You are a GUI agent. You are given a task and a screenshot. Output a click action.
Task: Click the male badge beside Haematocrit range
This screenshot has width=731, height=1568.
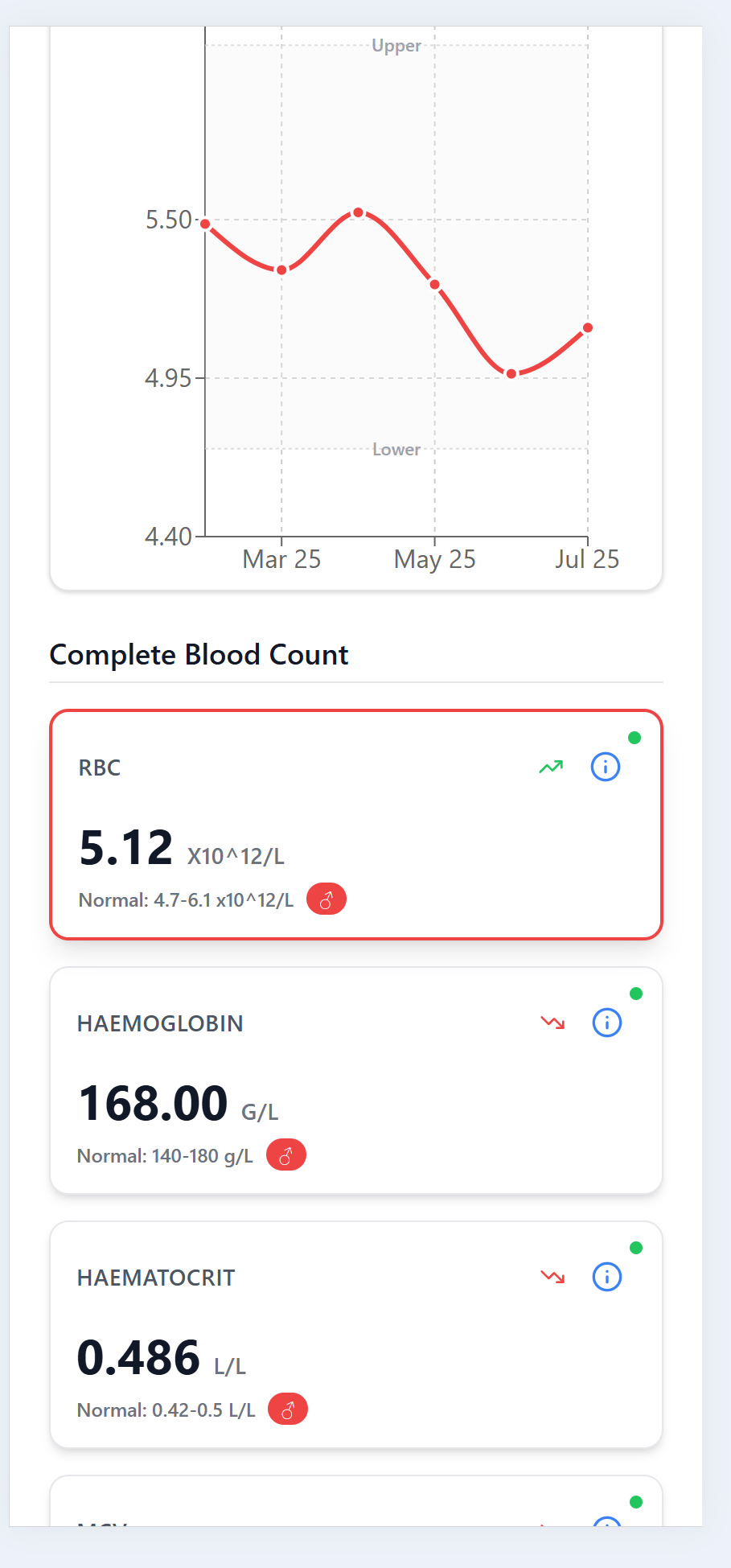(288, 1410)
